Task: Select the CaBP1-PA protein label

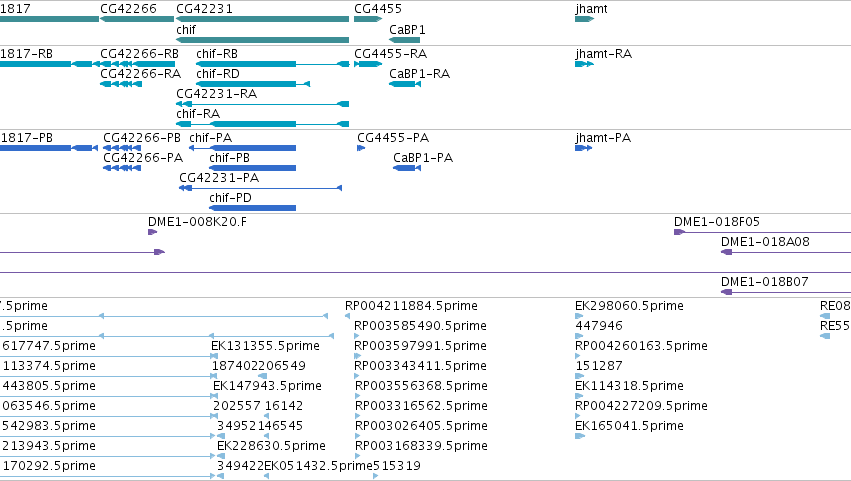Action: 423,158
